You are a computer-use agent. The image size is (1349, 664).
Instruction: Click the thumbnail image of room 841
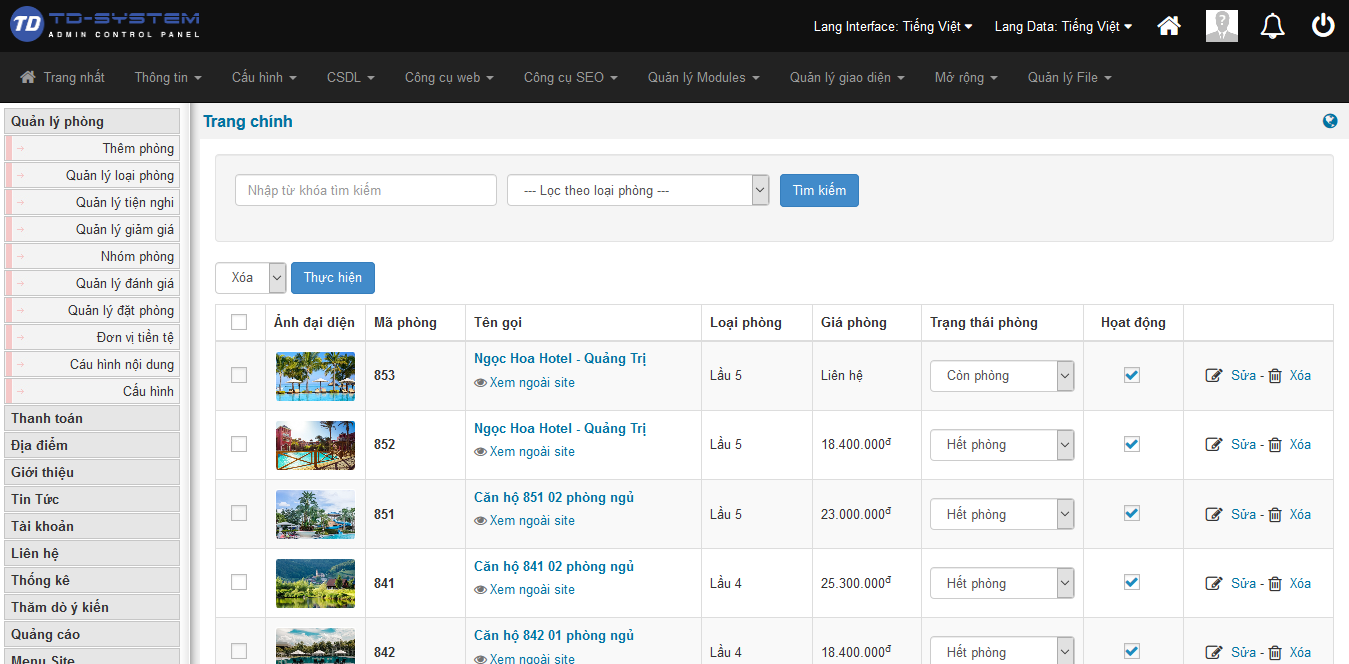tap(315, 583)
